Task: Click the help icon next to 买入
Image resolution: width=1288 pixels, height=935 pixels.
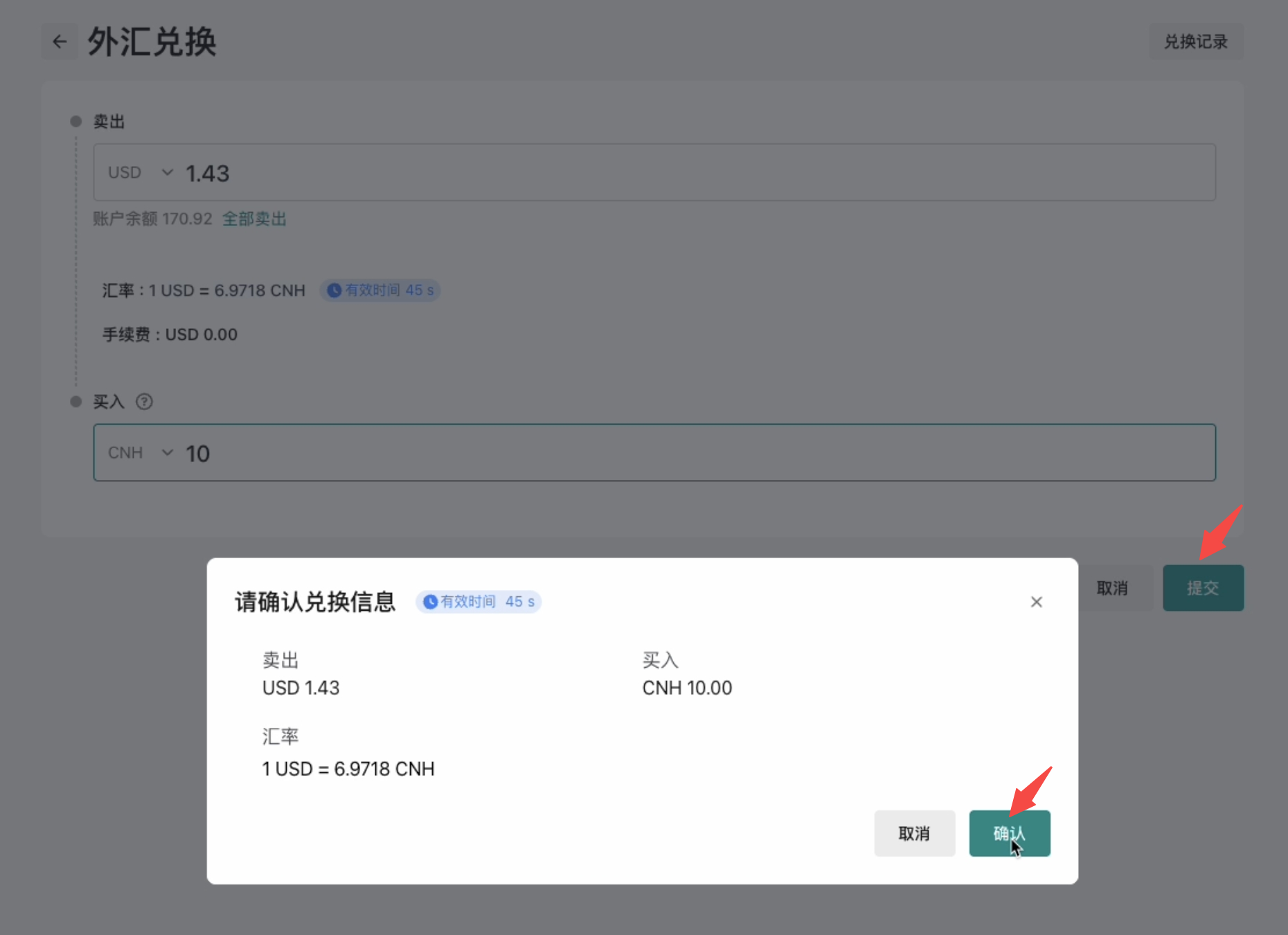Action: pos(144,402)
